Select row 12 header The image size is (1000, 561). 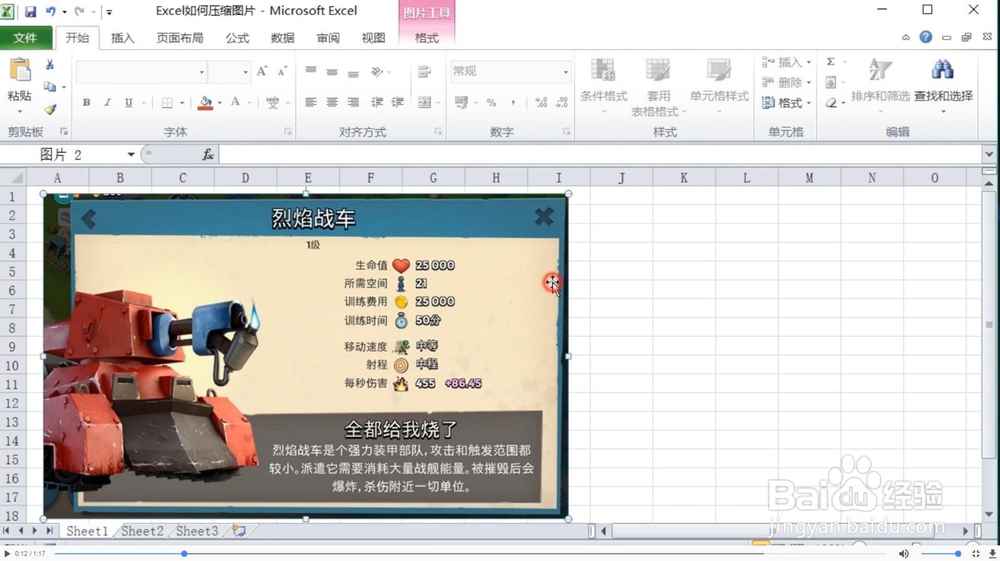(12, 404)
